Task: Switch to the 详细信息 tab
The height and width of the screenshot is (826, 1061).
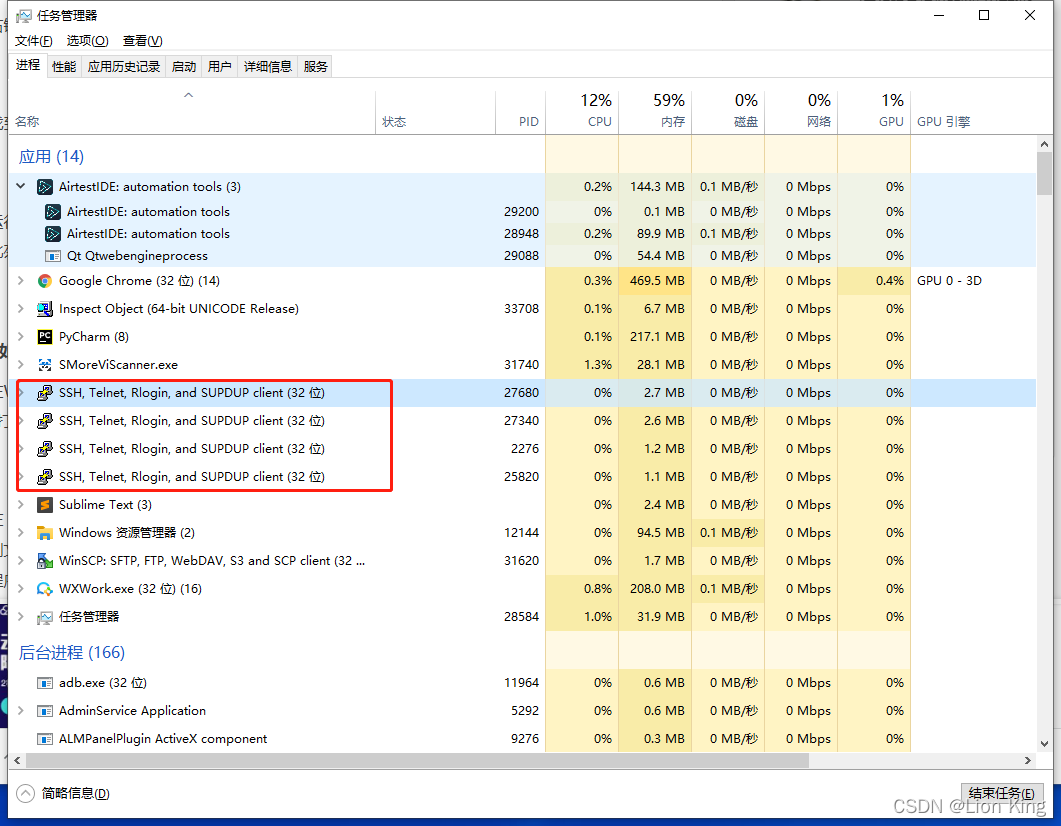Action: coord(268,66)
